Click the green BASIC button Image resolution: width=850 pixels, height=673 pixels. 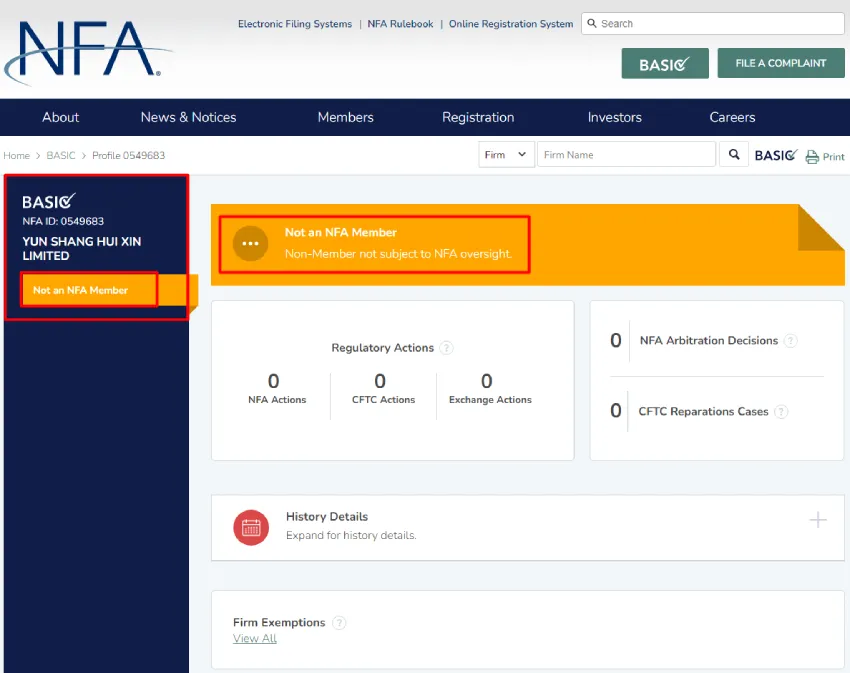point(665,63)
